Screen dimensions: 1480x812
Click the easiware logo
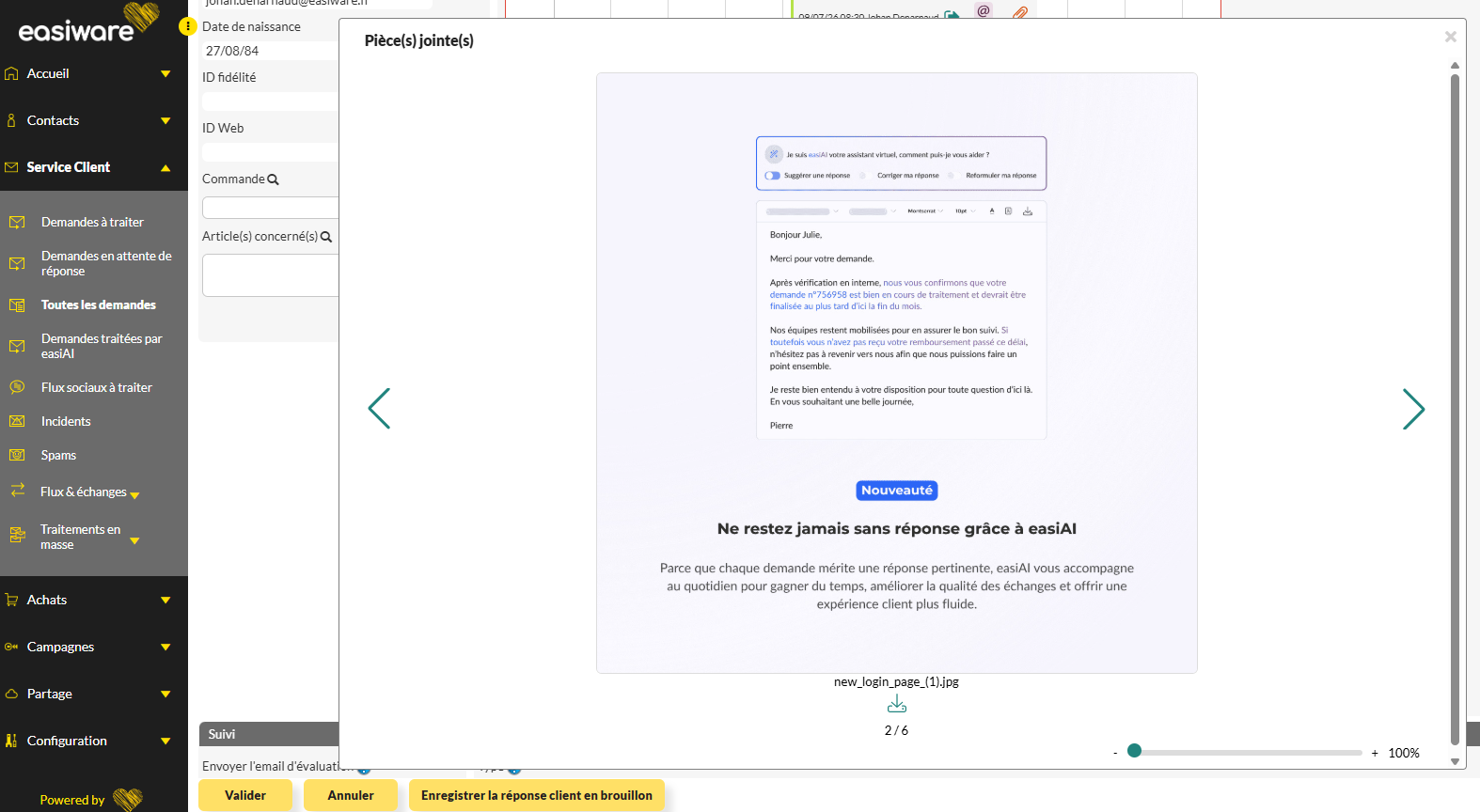(88, 23)
